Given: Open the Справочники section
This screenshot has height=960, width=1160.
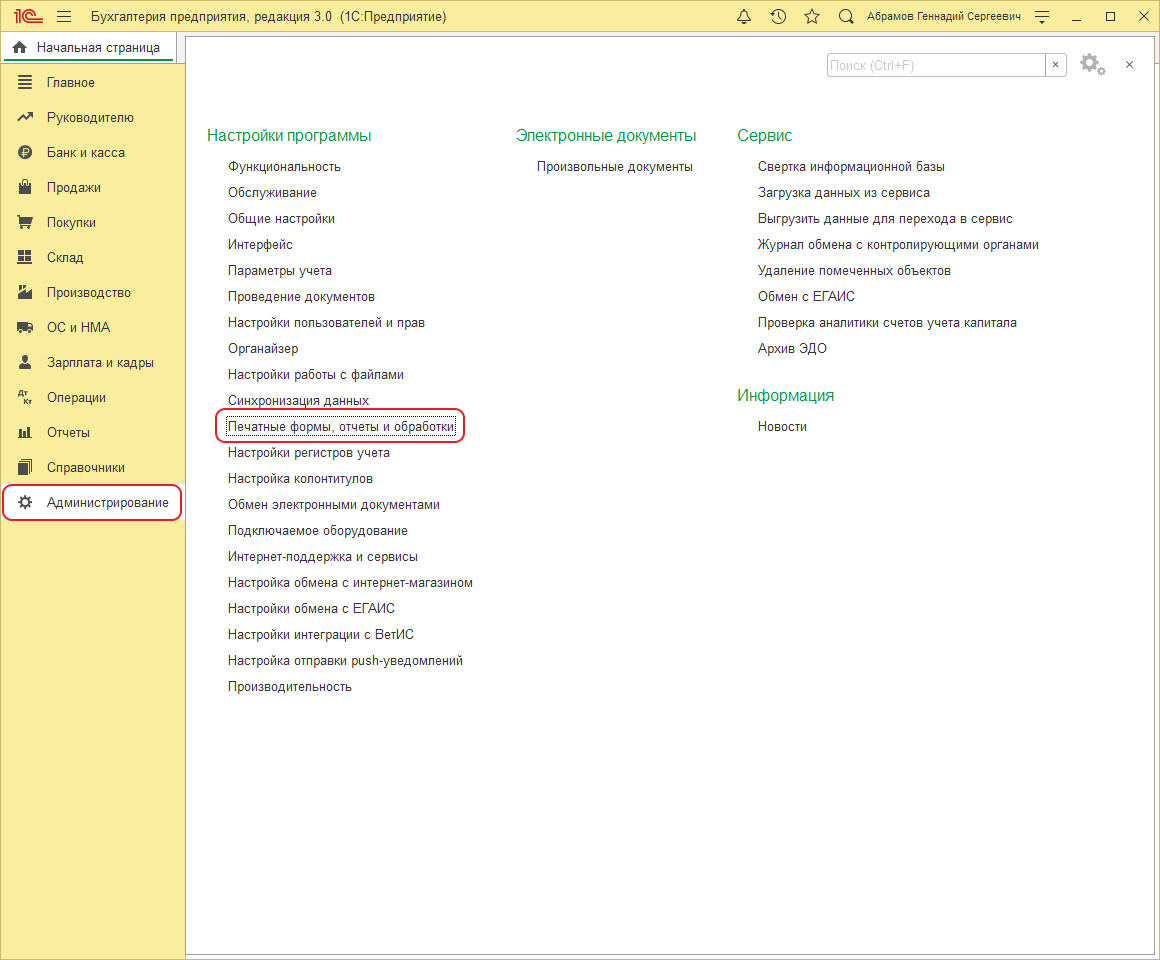Looking at the screenshot, I should (92, 467).
